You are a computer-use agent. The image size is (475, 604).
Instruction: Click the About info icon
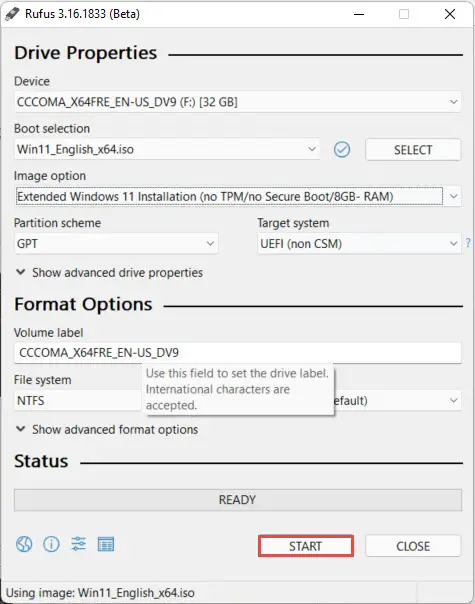(x=51, y=544)
